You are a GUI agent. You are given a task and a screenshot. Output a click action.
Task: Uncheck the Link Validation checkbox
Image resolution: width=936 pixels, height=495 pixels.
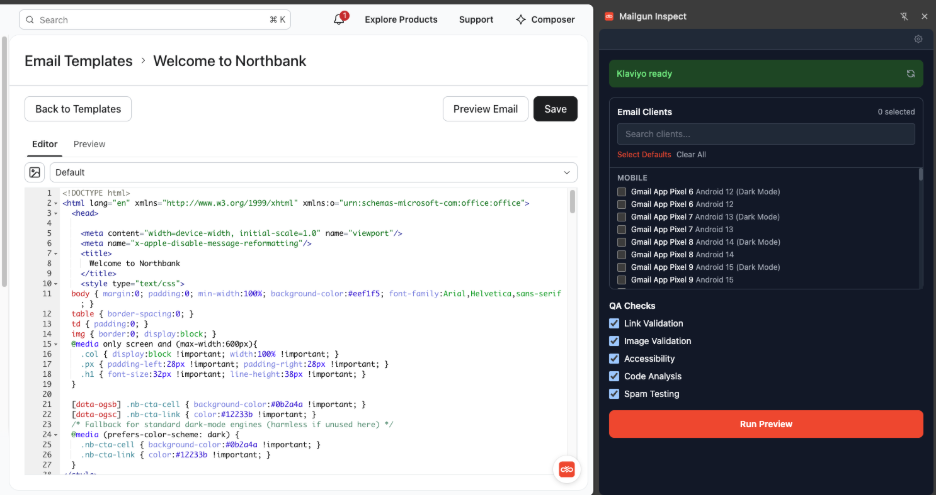click(614, 324)
